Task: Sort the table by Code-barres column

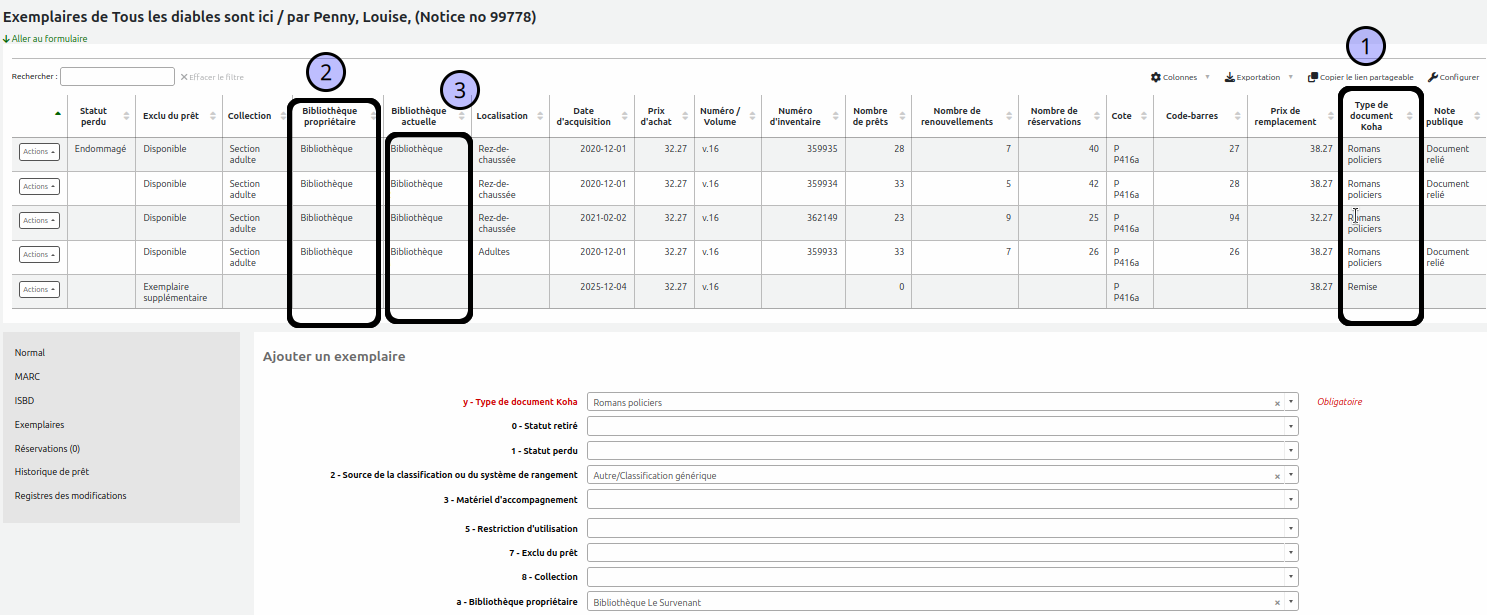Action: (x=1191, y=116)
